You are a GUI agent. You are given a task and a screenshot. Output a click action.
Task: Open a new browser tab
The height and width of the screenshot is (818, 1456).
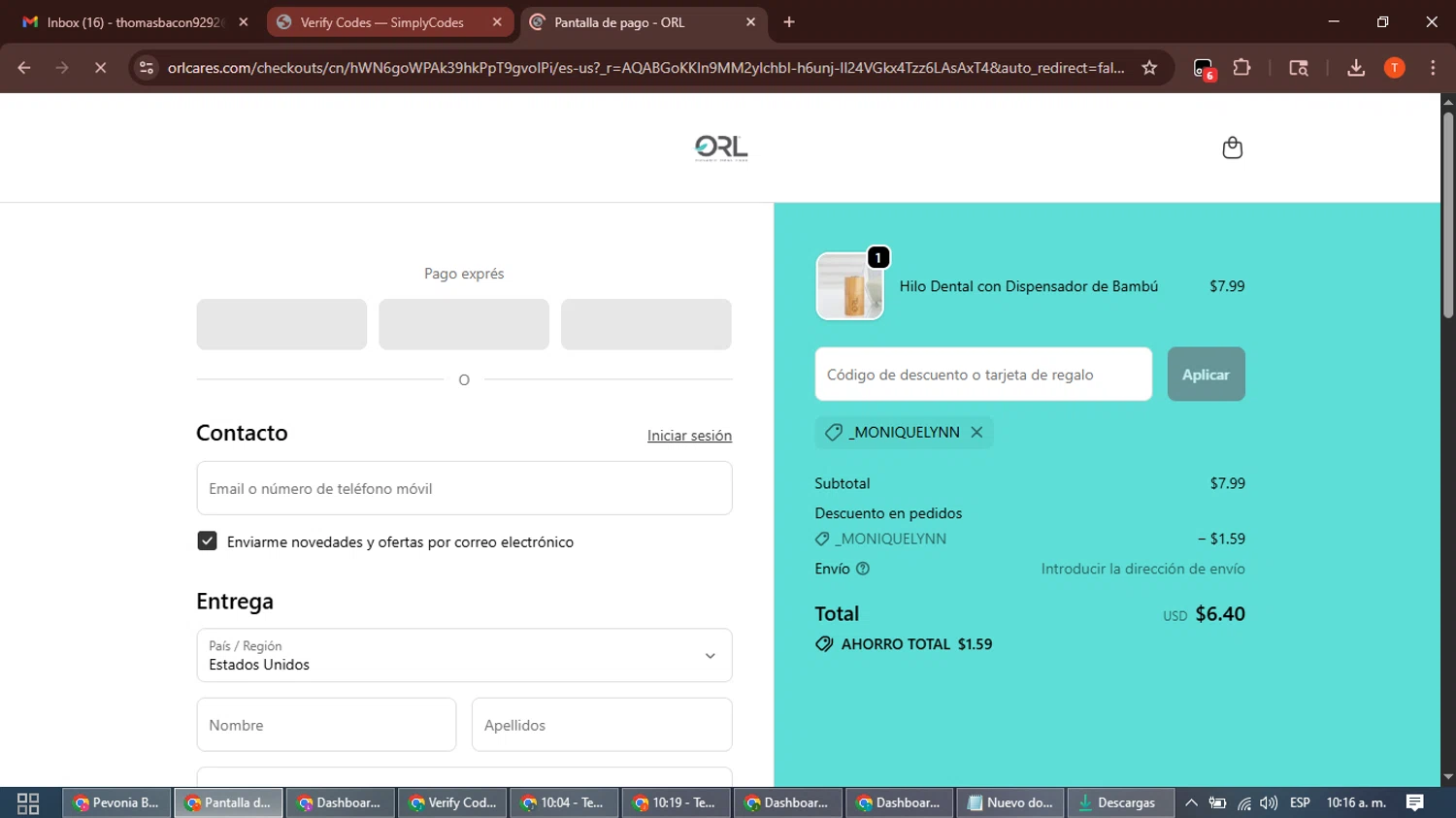(x=789, y=22)
